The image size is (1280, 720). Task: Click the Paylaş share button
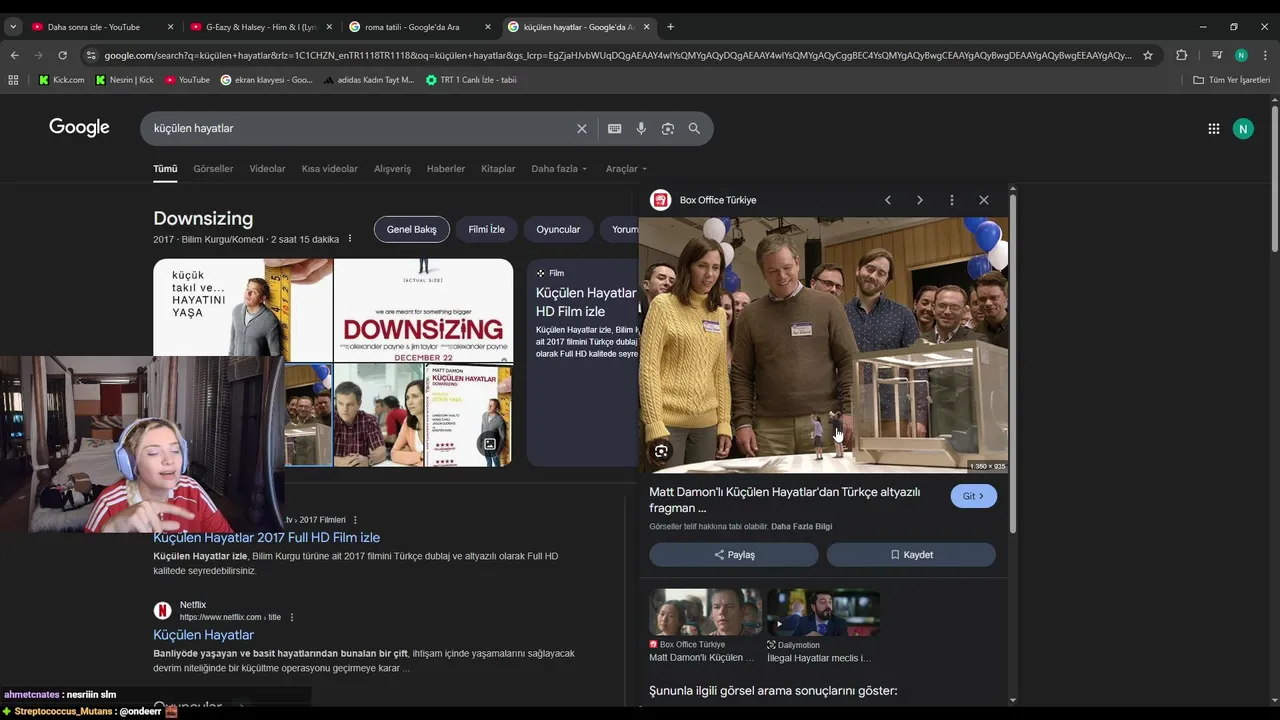[734, 555]
